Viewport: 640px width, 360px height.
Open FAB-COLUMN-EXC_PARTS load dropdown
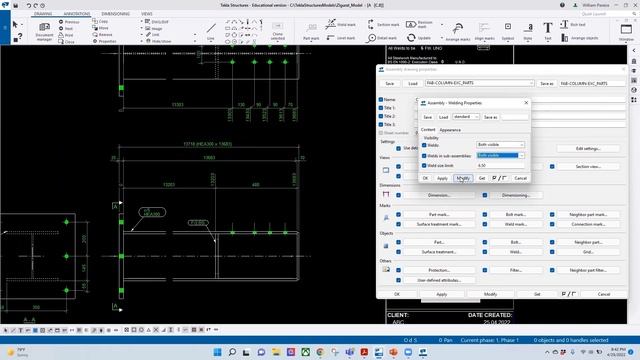(x=480, y=83)
